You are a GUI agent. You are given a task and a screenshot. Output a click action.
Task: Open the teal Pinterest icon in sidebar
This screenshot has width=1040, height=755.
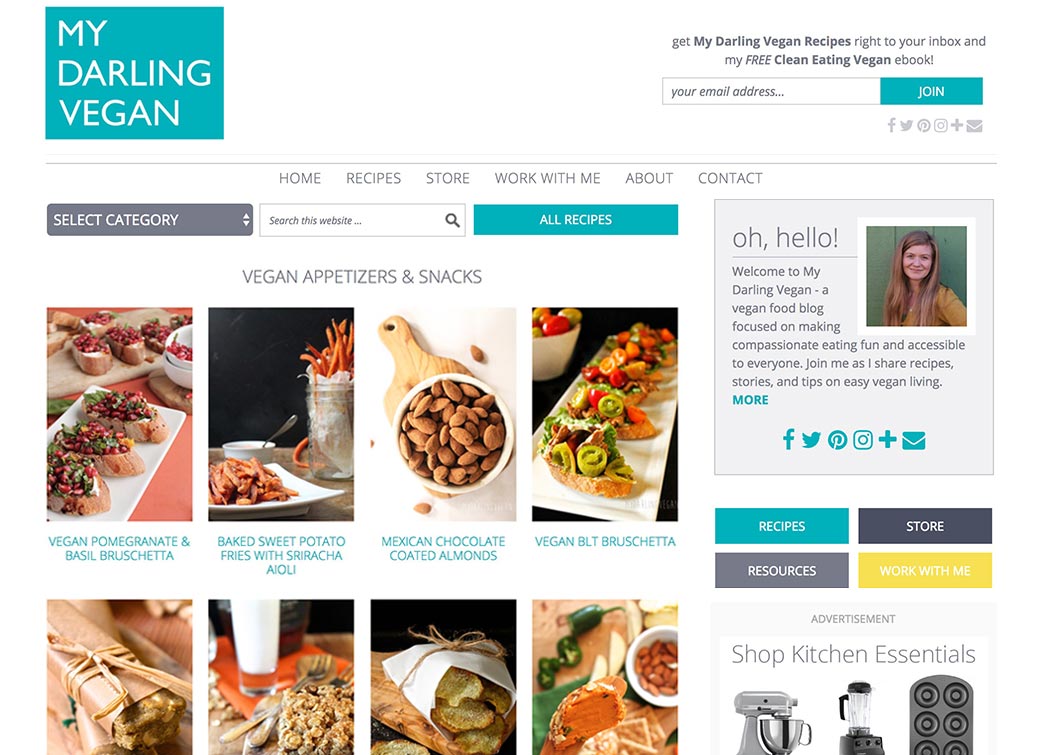(x=837, y=439)
